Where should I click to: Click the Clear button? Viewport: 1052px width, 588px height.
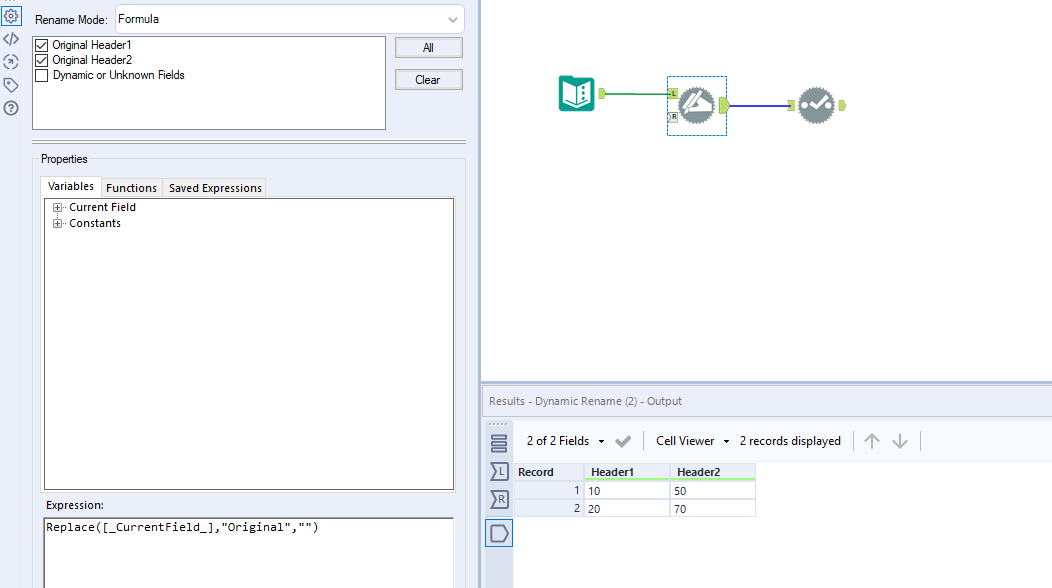coord(428,79)
